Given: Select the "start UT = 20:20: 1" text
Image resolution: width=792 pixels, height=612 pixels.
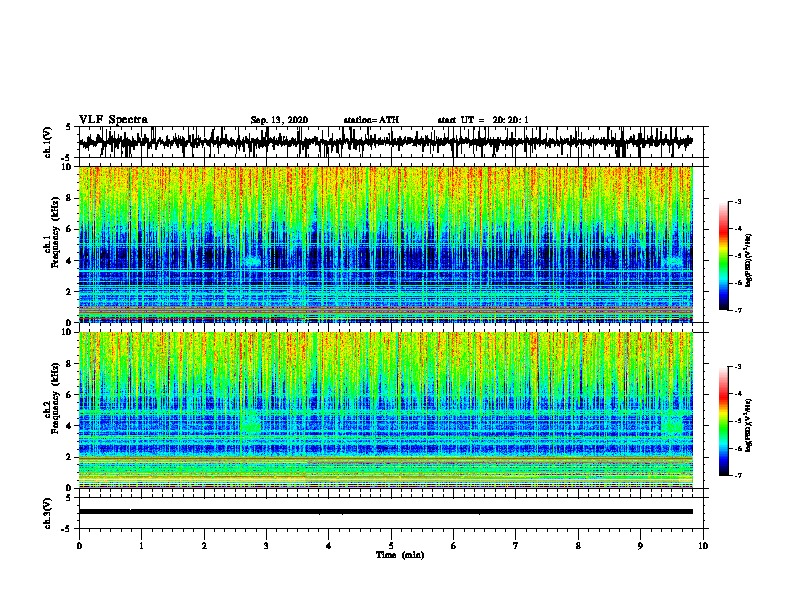Looking at the screenshot, I should click(x=483, y=120).
